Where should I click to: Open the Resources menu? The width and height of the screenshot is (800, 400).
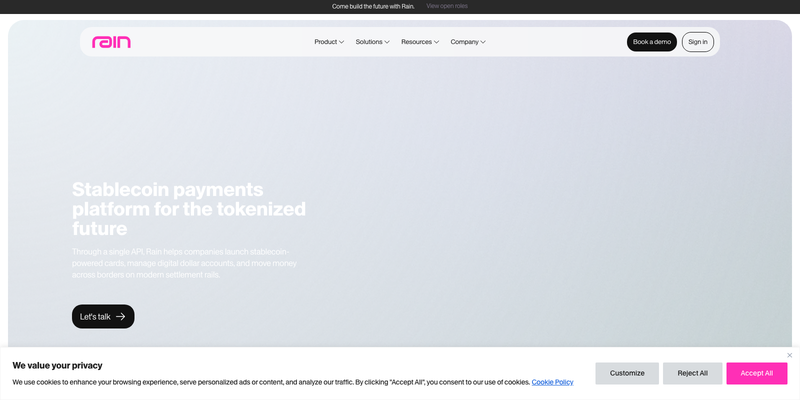click(x=420, y=42)
